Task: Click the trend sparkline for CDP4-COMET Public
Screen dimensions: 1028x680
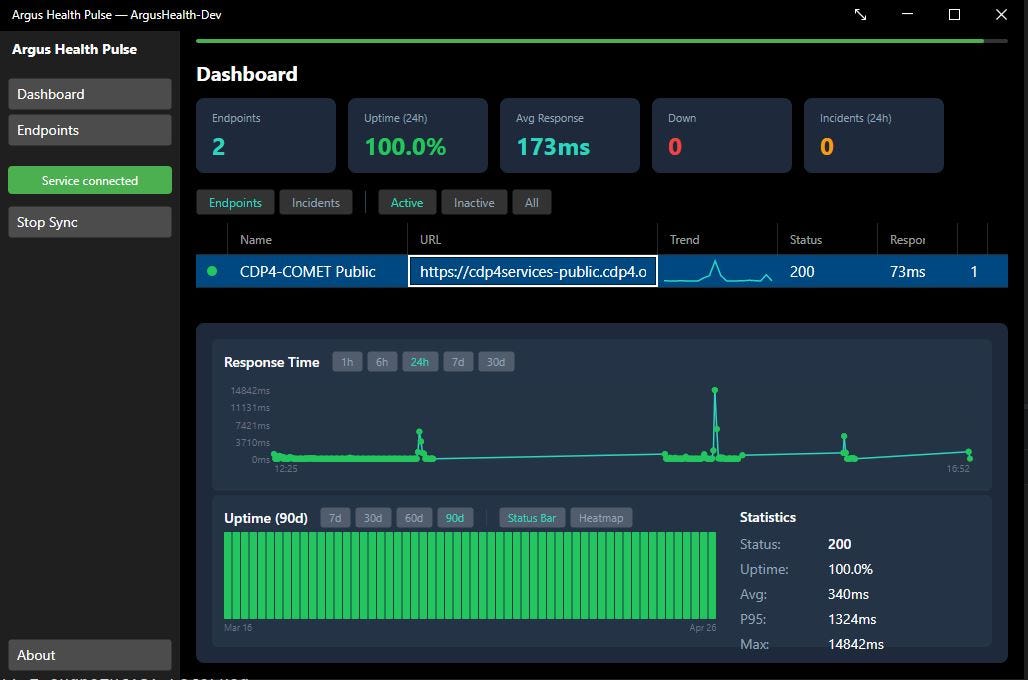Action: [717, 271]
